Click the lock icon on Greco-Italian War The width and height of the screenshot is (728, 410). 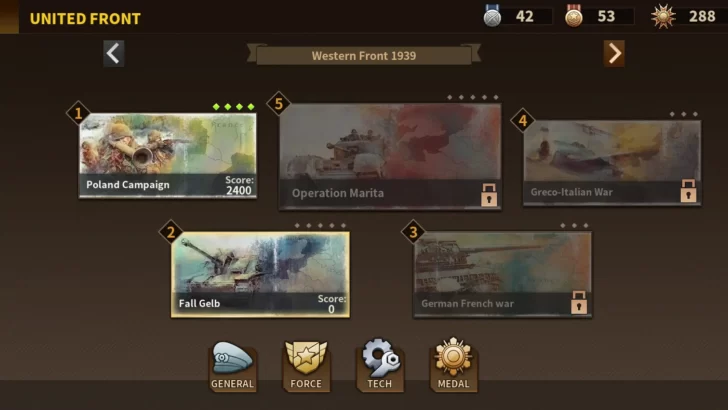[x=688, y=190]
